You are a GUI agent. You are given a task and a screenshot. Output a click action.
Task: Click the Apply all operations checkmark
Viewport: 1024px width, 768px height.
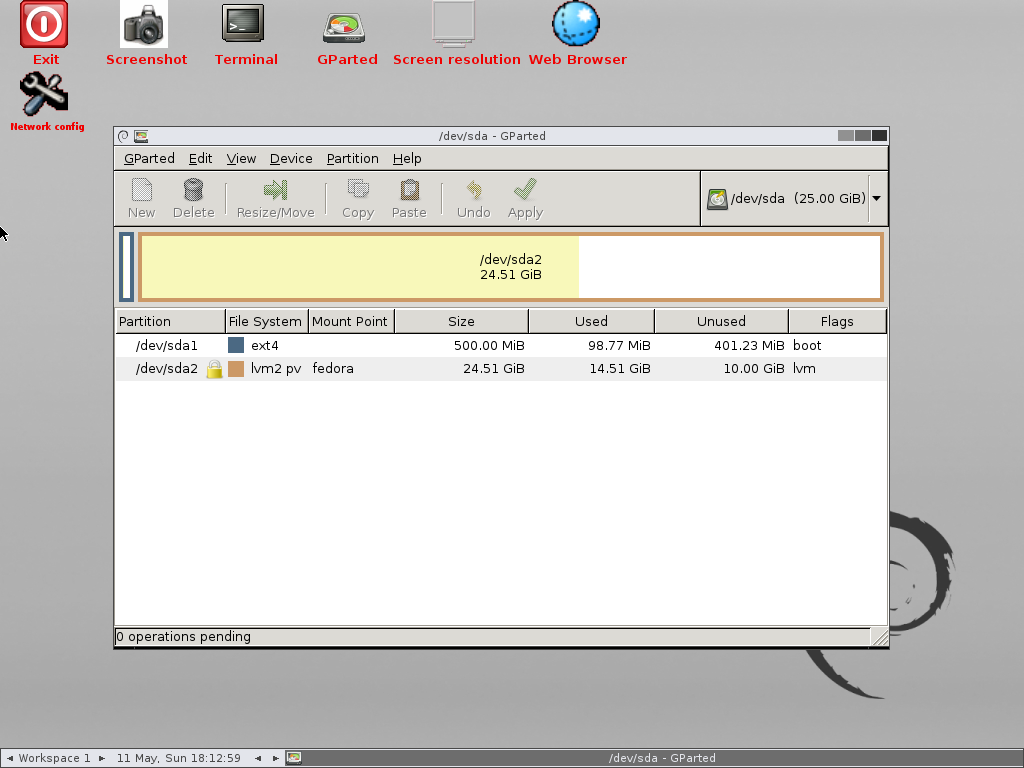click(525, 190)
